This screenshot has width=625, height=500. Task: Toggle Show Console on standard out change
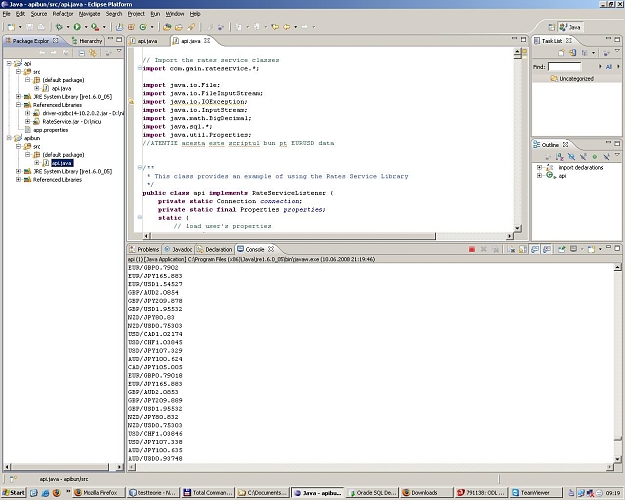click(535, 249)
